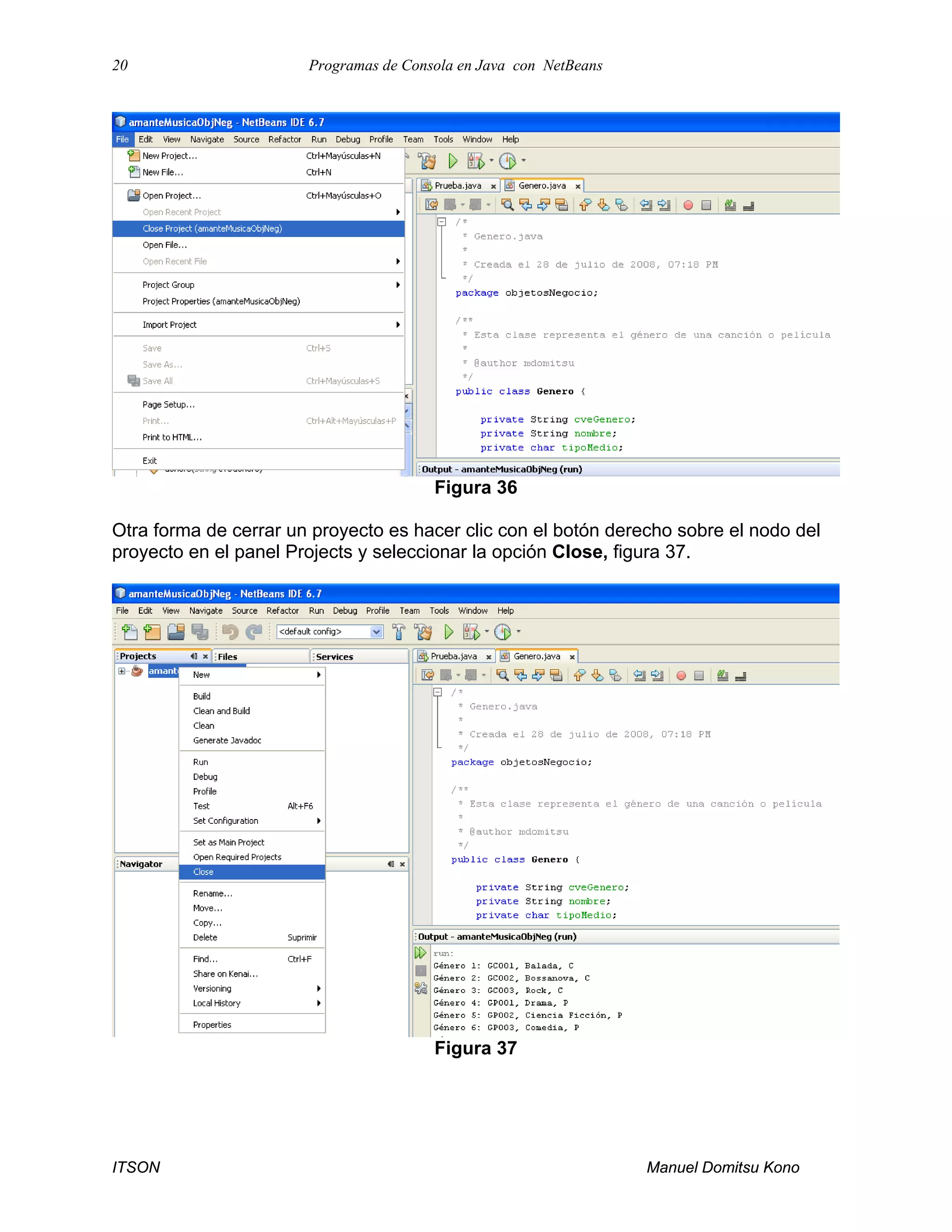952x1232 pixels.
Task: Click green Run arrow in Figura 36 toolbar
Action: point(453,161)
